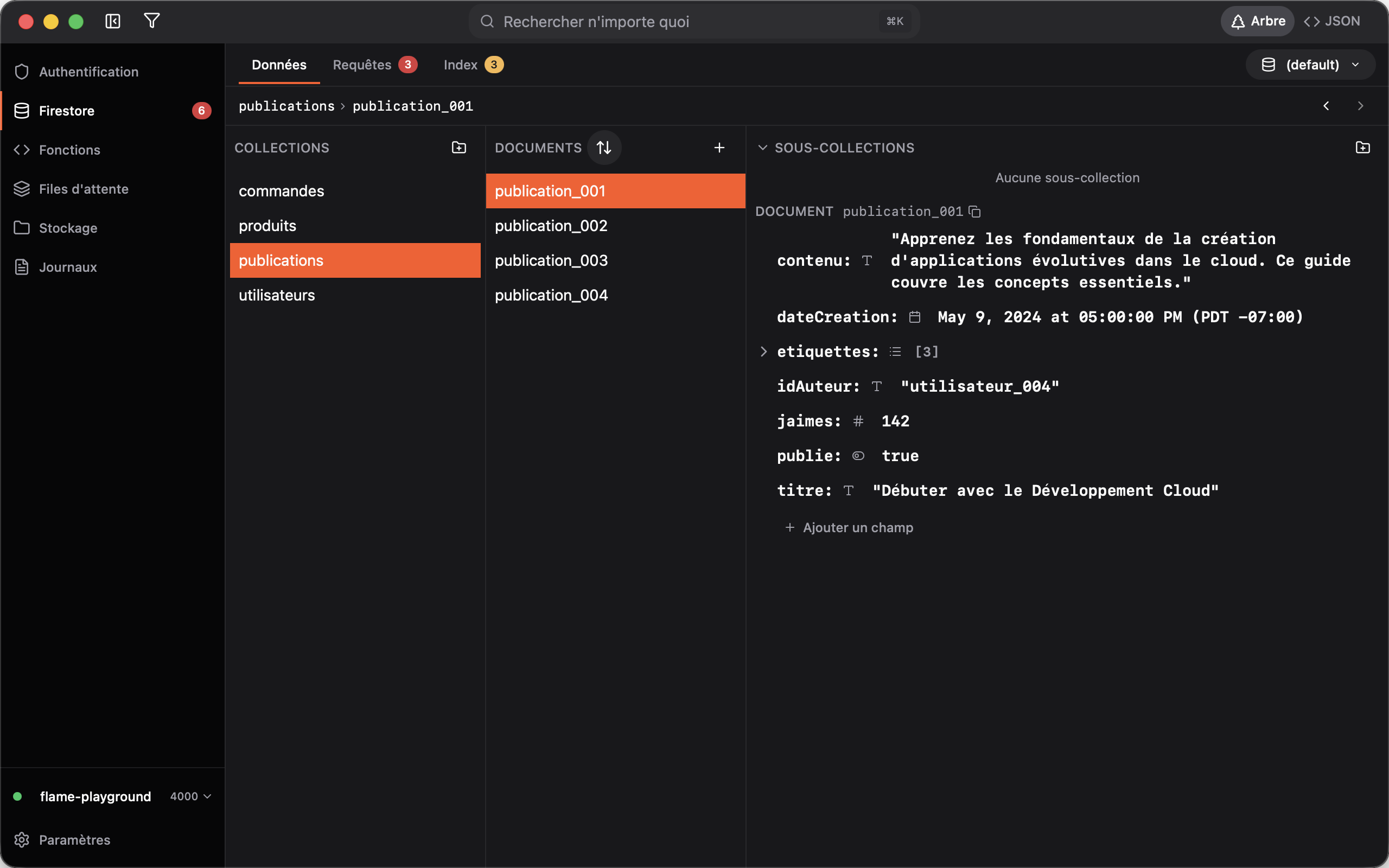The image size is (1389, 868).
Task: Click the Authentification shield icon
Action: [x=22, y=72]
